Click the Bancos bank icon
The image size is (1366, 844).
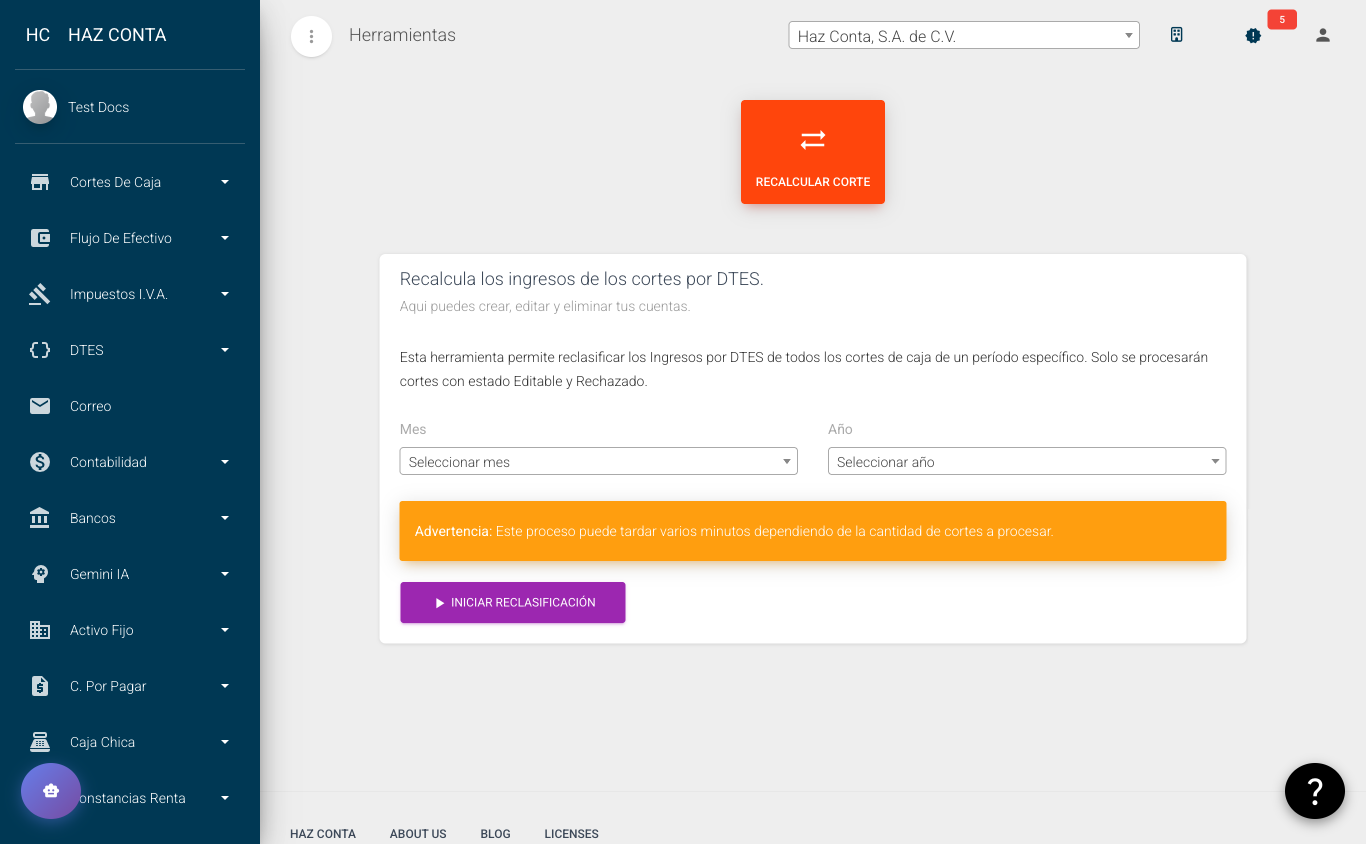pos(40,518)
